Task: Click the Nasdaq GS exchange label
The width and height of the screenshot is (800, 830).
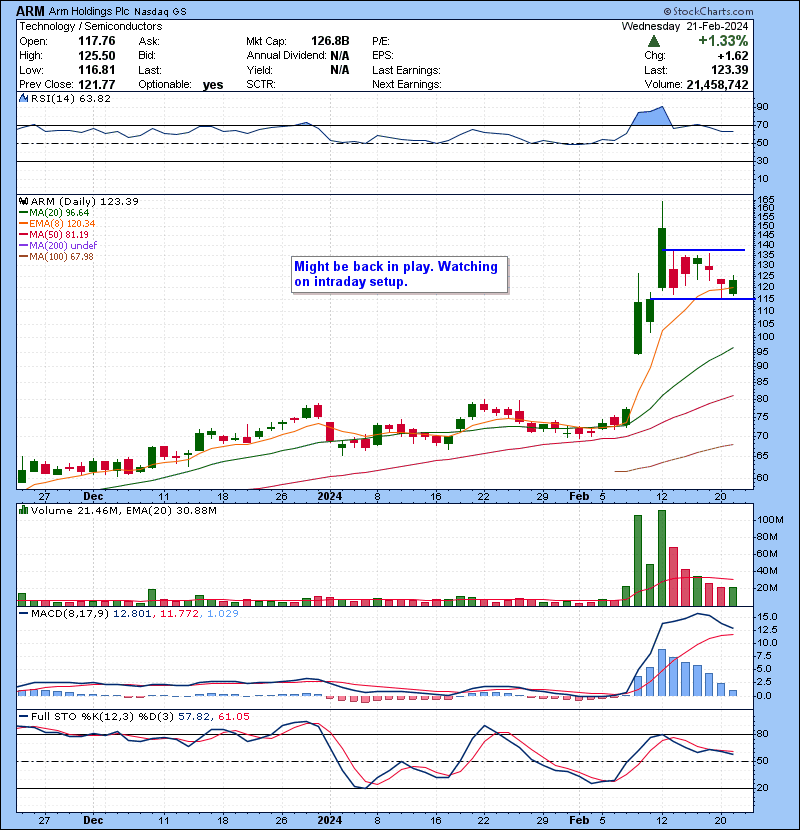Action: [x=160, y=12]
